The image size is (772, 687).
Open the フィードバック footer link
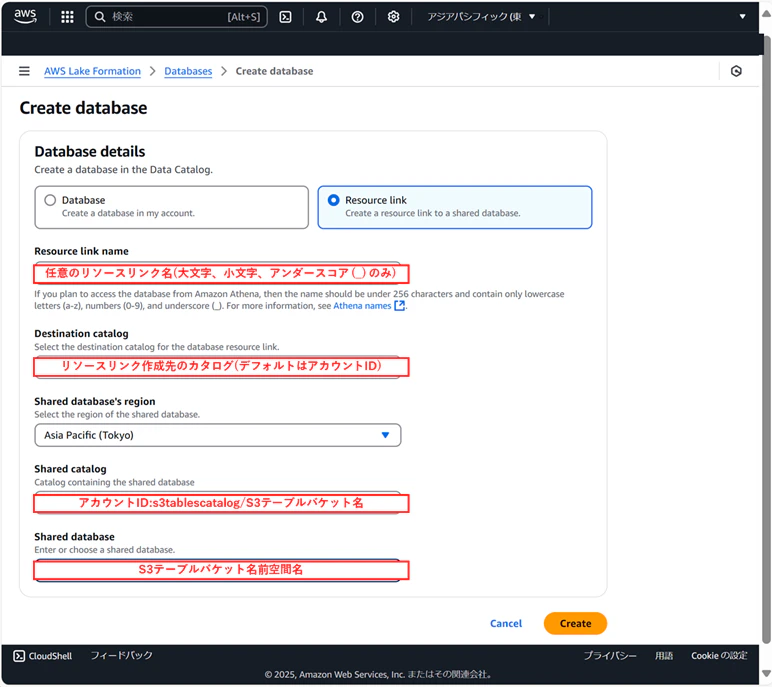click(x=121, y=655)
